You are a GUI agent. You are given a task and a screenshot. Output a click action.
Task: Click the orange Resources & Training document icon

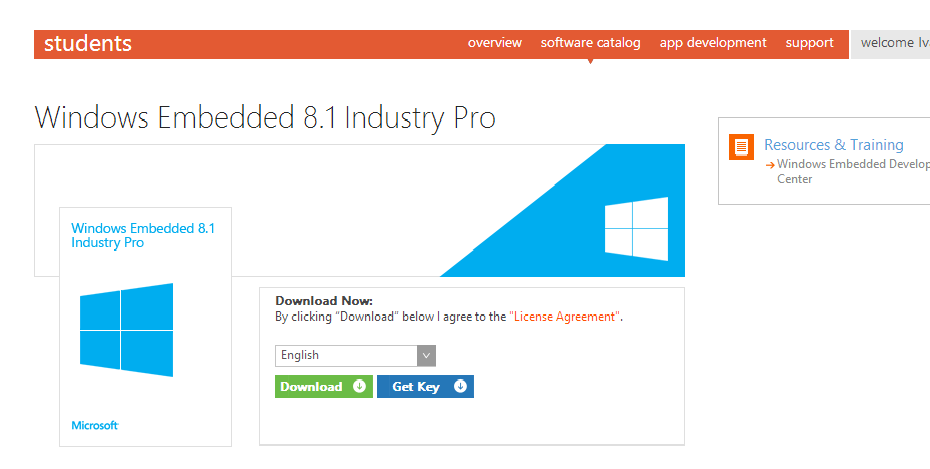741,147
